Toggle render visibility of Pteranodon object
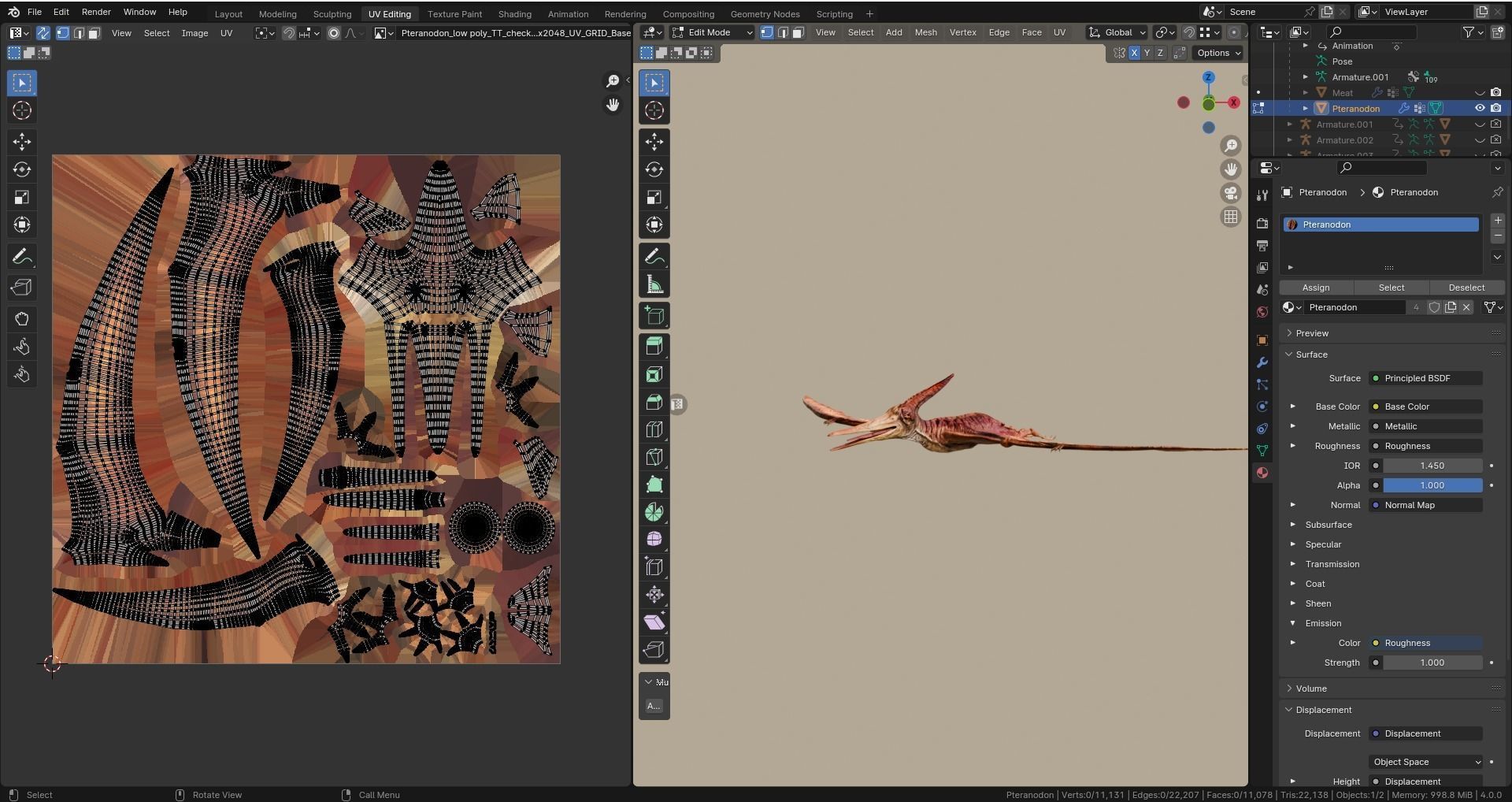The height and width of the screenshot is (802, 1512). click(x=1496, y=108)
